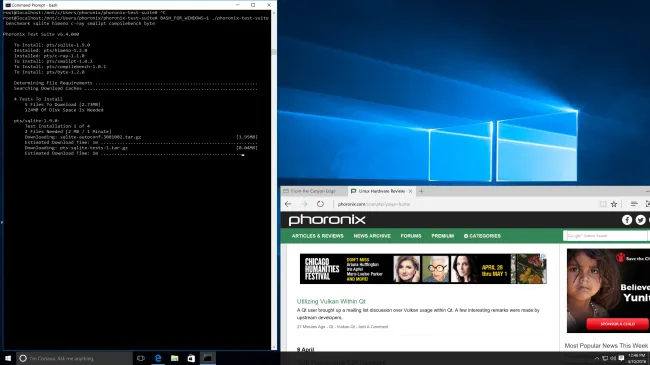Open Phoronix Twitter page icon
Image resolution: width=650 pixels, height=365 pixels.
pyautogui.click(x=640, y=220)
